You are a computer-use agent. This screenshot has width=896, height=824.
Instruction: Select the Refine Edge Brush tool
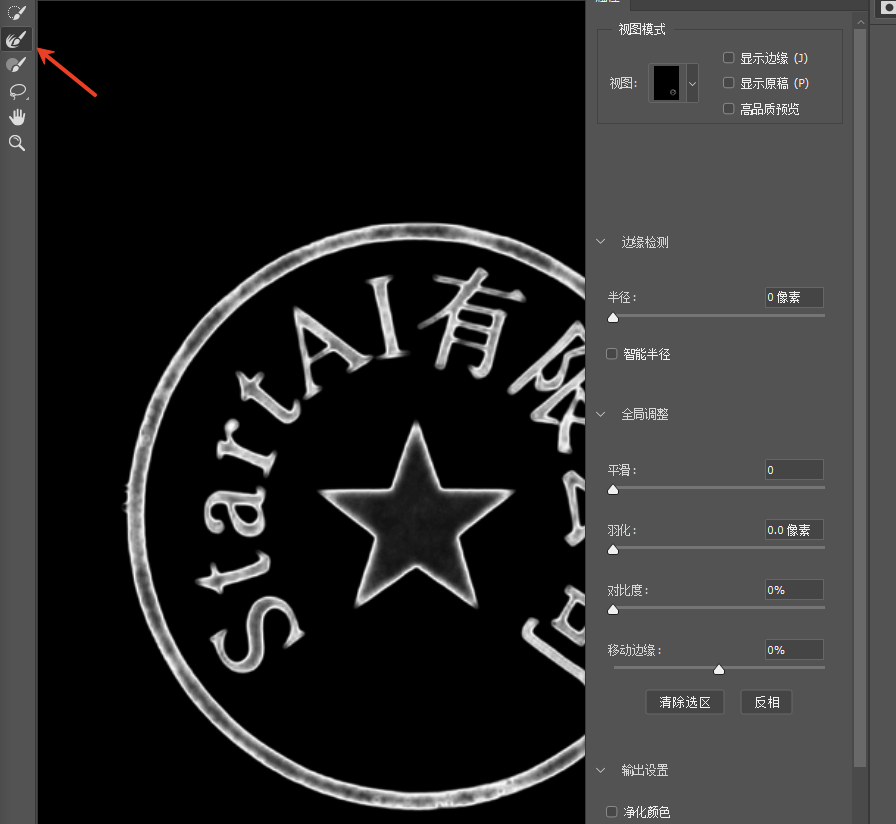[x=17, y=39]
